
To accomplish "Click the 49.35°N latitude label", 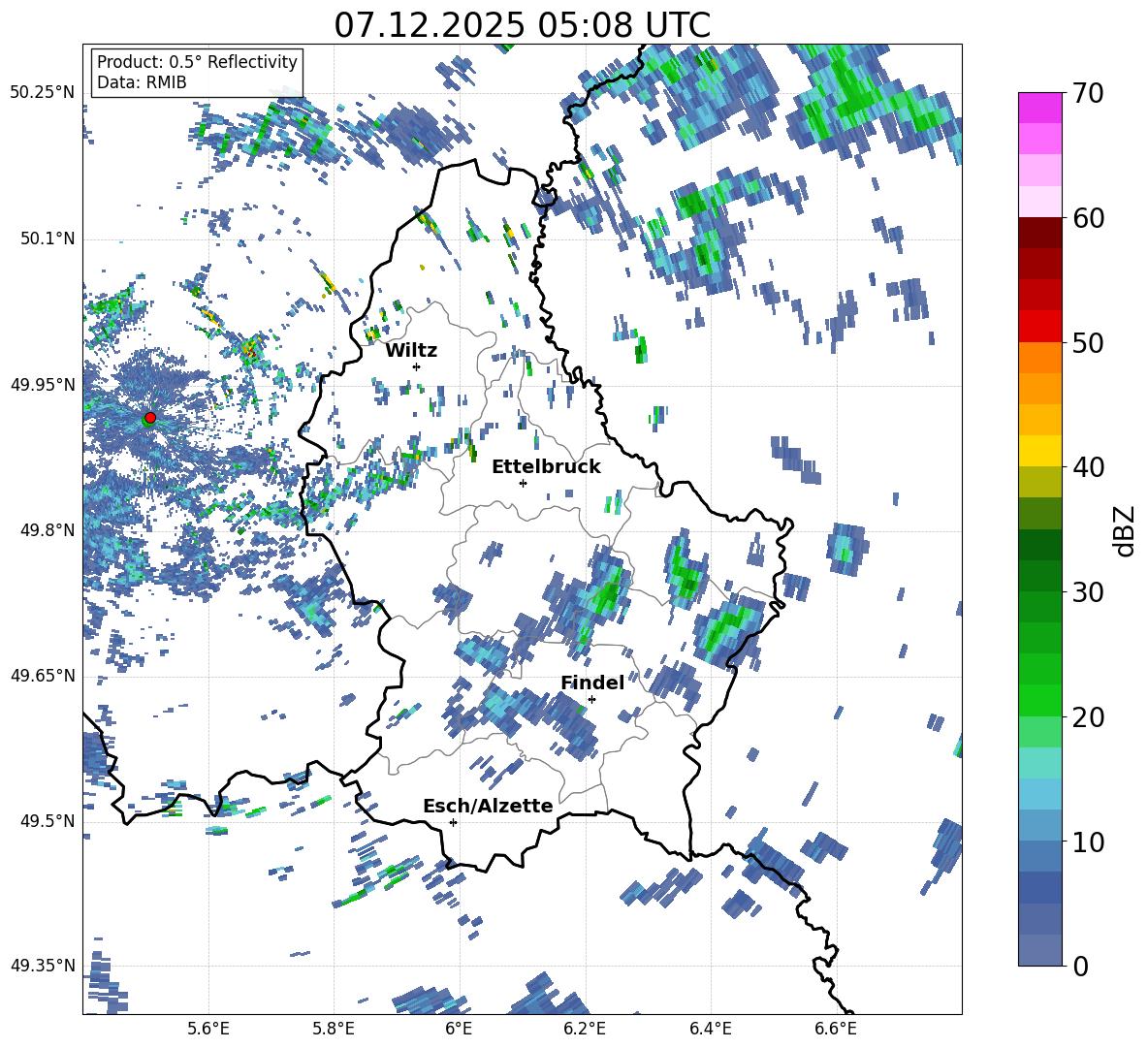I will tap(44, 966).
